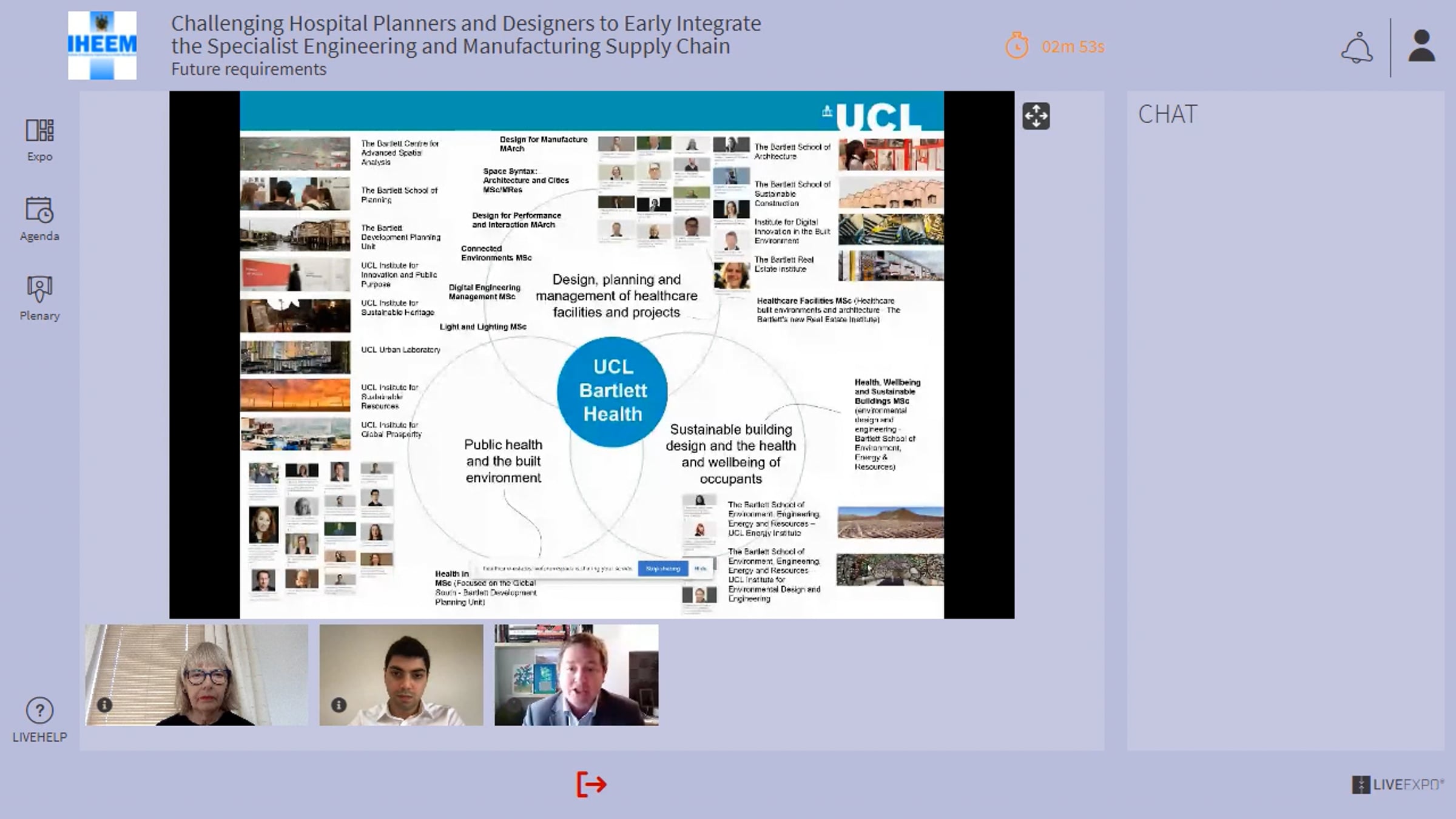Click the Stop sharing button in slide
The height and width of the screenshot is (819, 1456).
[662, 568]
